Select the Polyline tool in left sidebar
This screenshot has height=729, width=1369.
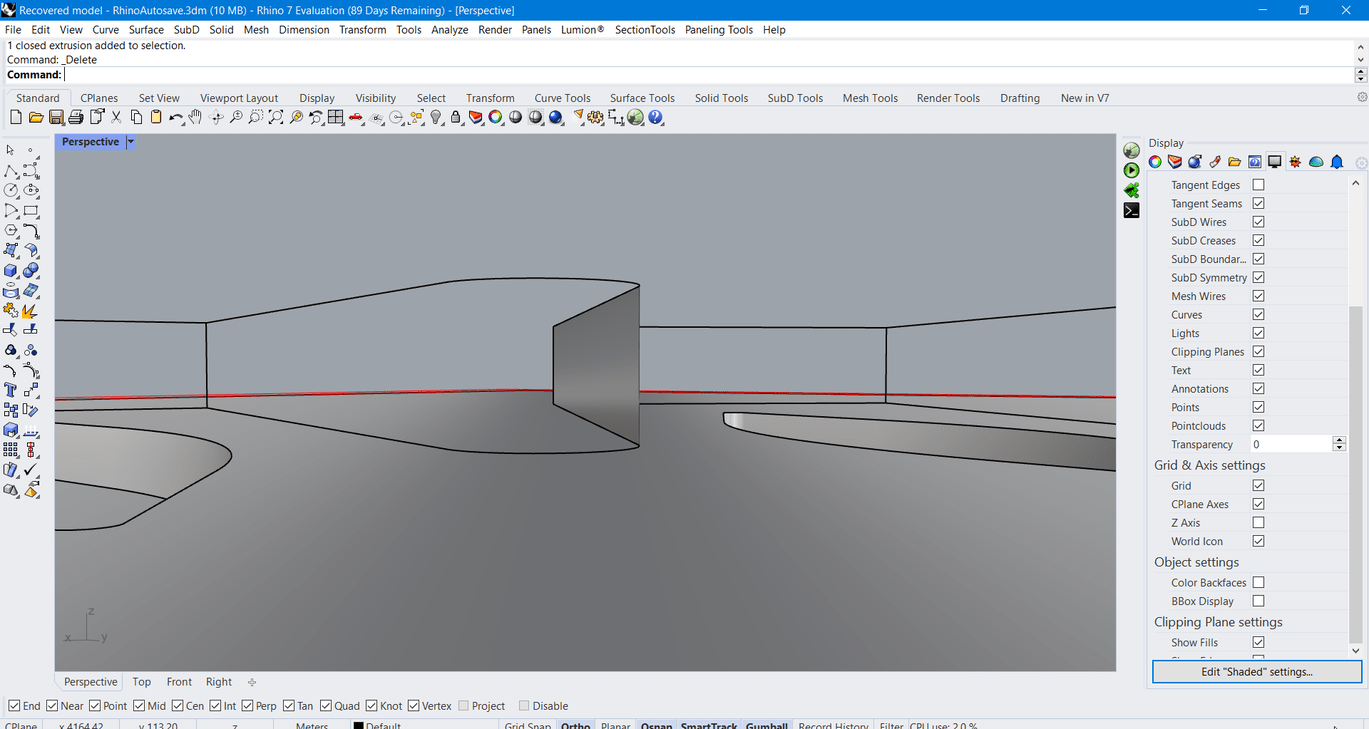[x=11, y=171]
